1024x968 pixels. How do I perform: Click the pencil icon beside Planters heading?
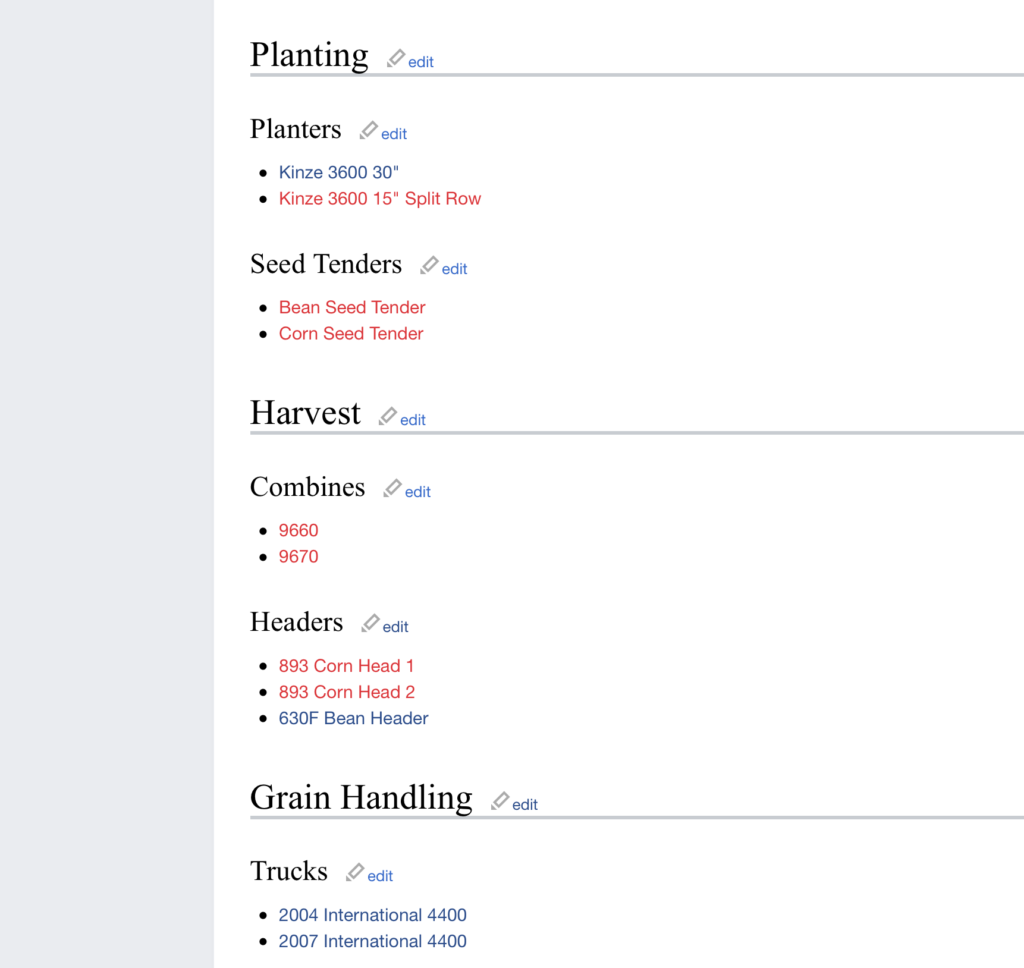368,130
